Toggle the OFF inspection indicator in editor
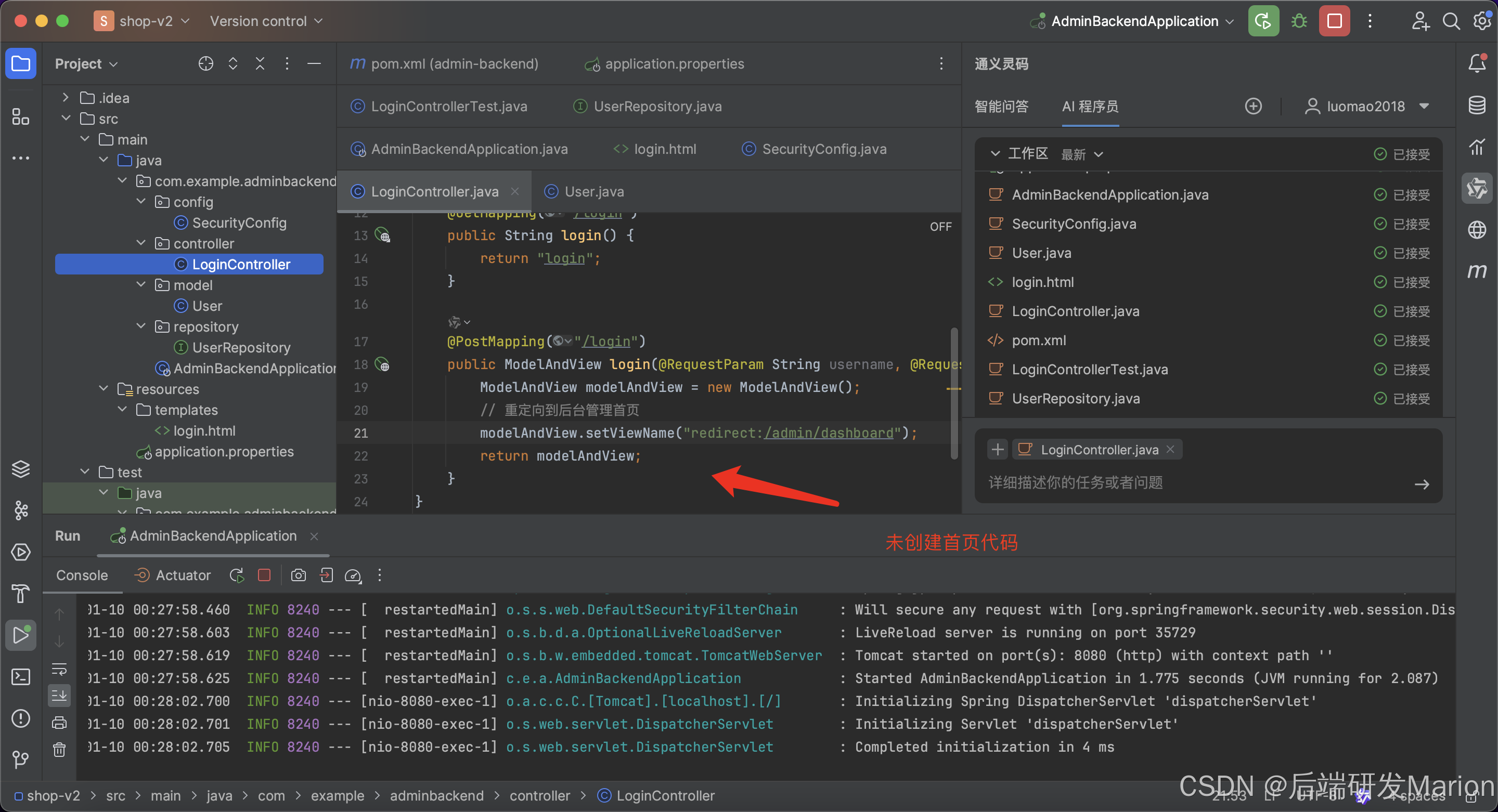1498x812 pixels. [x=940, y=227]
